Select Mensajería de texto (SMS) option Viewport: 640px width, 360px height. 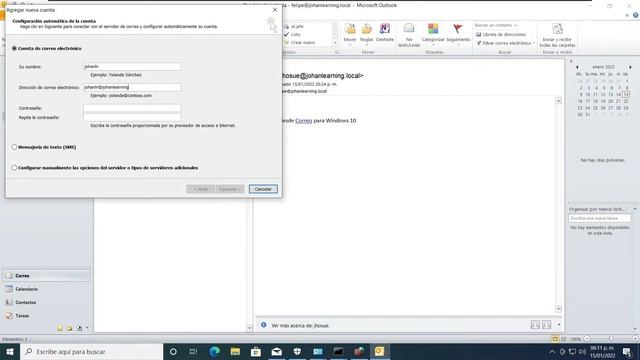click(14, 147)
